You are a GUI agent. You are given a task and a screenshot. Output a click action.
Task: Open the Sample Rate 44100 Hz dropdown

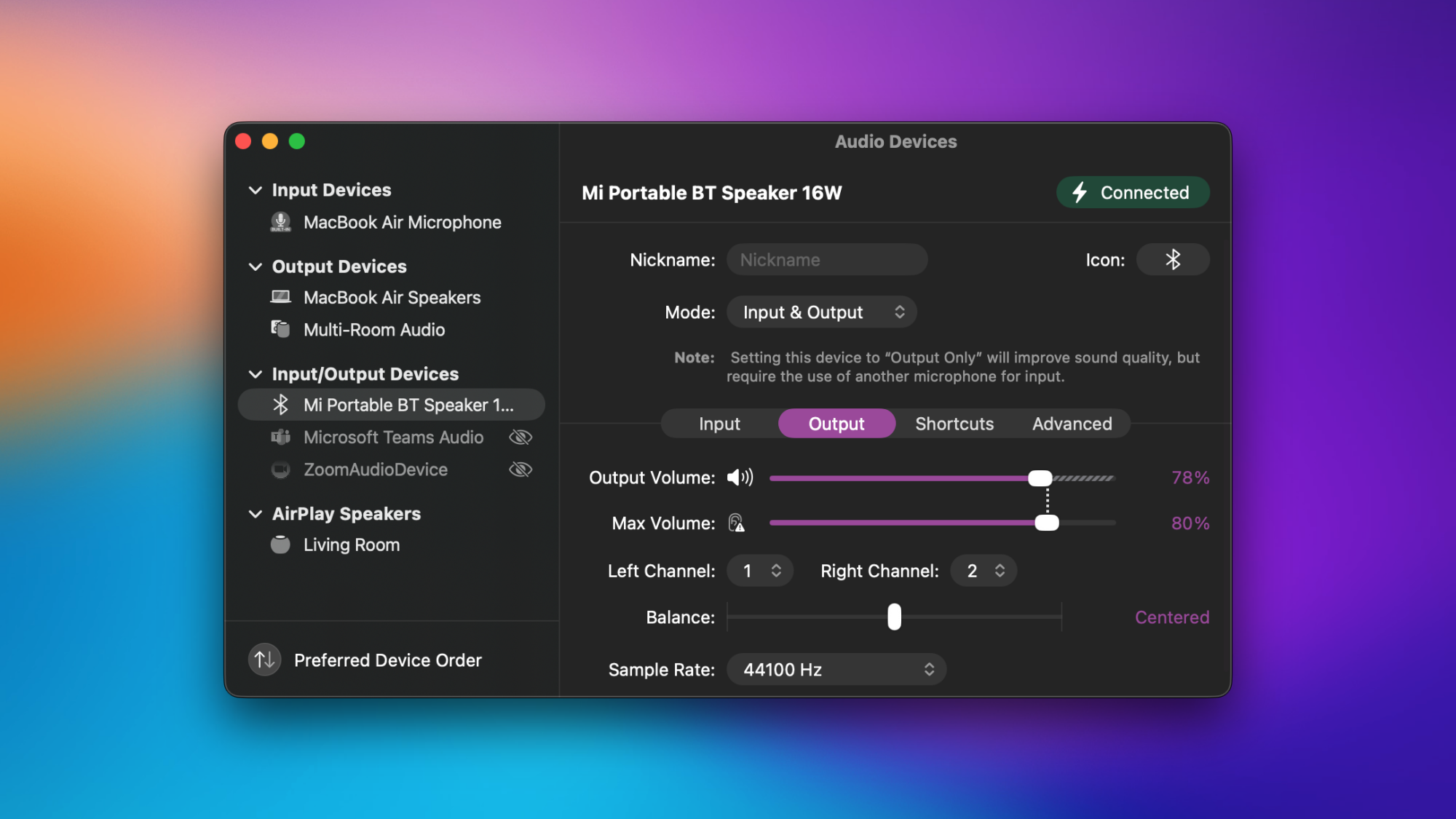coord(836,670)
